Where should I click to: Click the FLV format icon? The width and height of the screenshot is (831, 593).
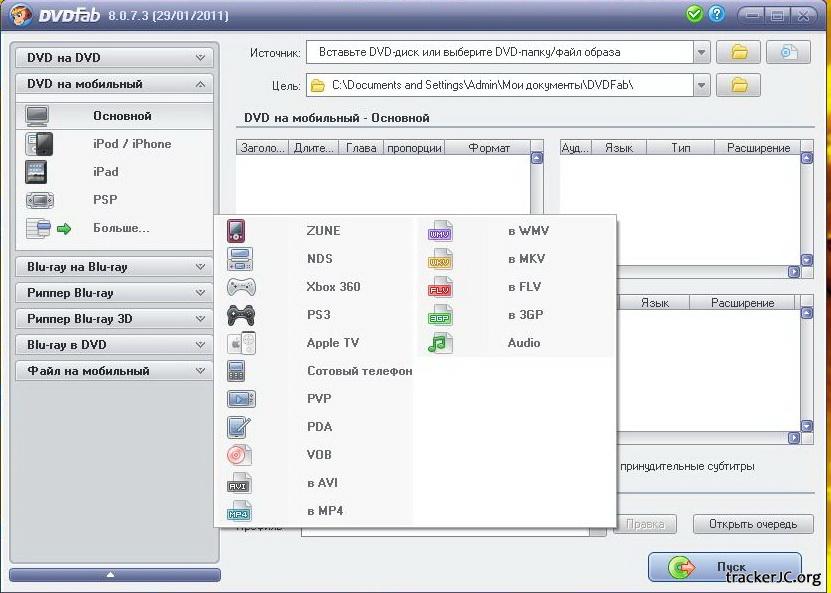441,287
